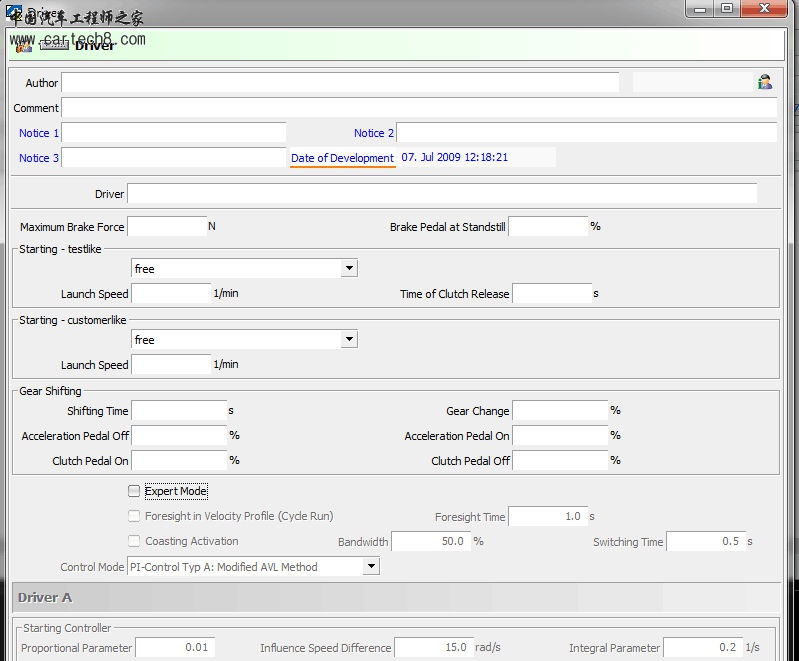Viewport: 799px width, 661px height.
Task: Enable the Expert Mode checkbox
Action: pyautogui.click(x=134, y=491)
